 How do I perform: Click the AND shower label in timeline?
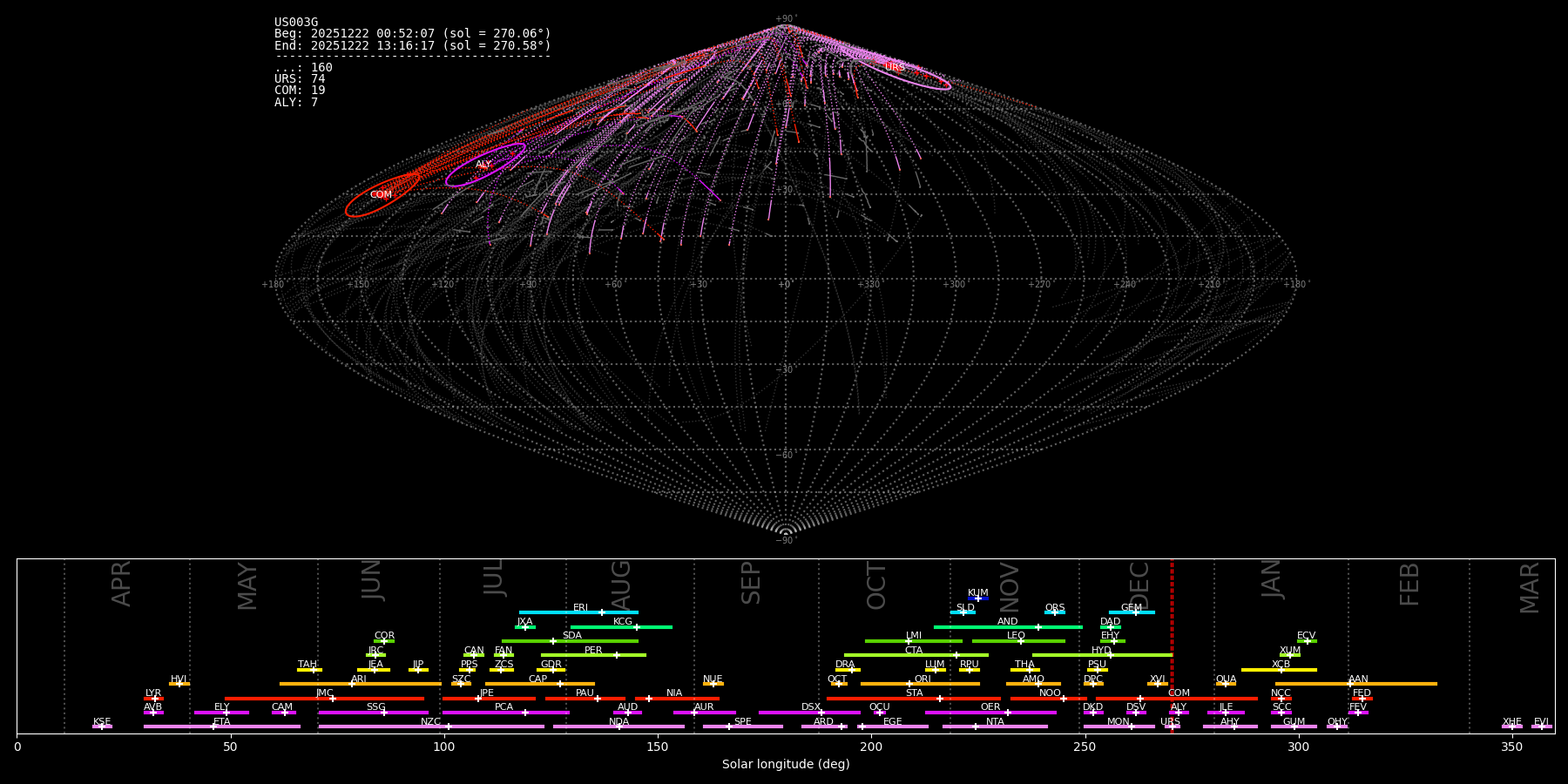(x=1008, y=622)
